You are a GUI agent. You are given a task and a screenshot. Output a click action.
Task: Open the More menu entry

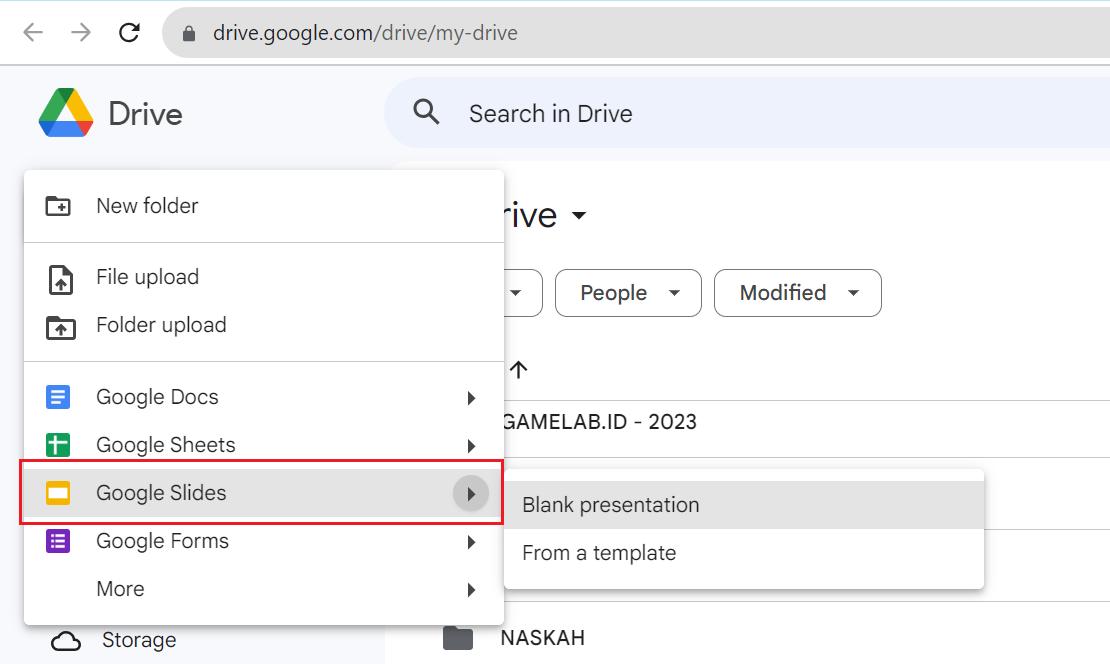coord(120,589)
